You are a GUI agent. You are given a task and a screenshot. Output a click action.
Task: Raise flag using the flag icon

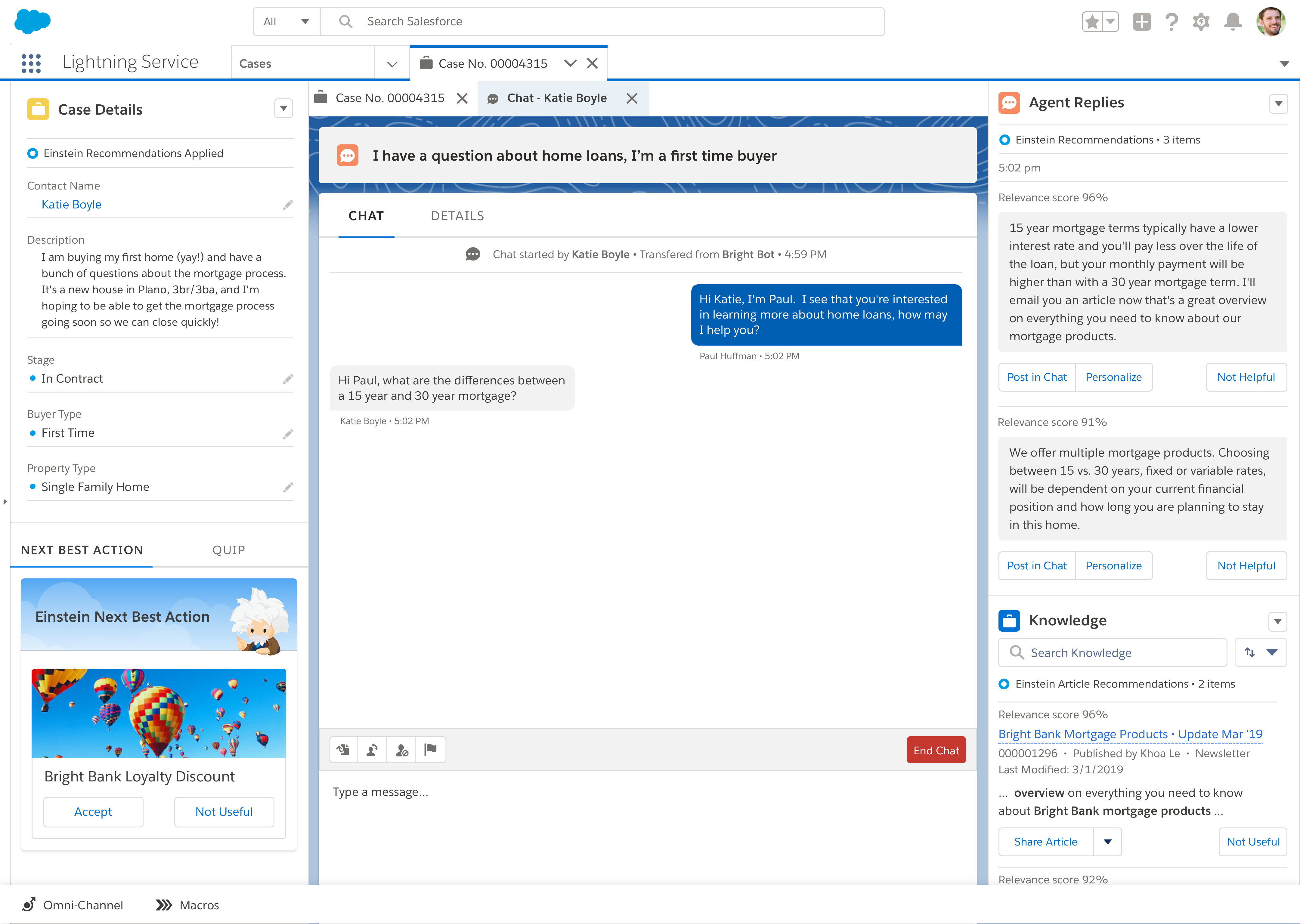(431, 750)
